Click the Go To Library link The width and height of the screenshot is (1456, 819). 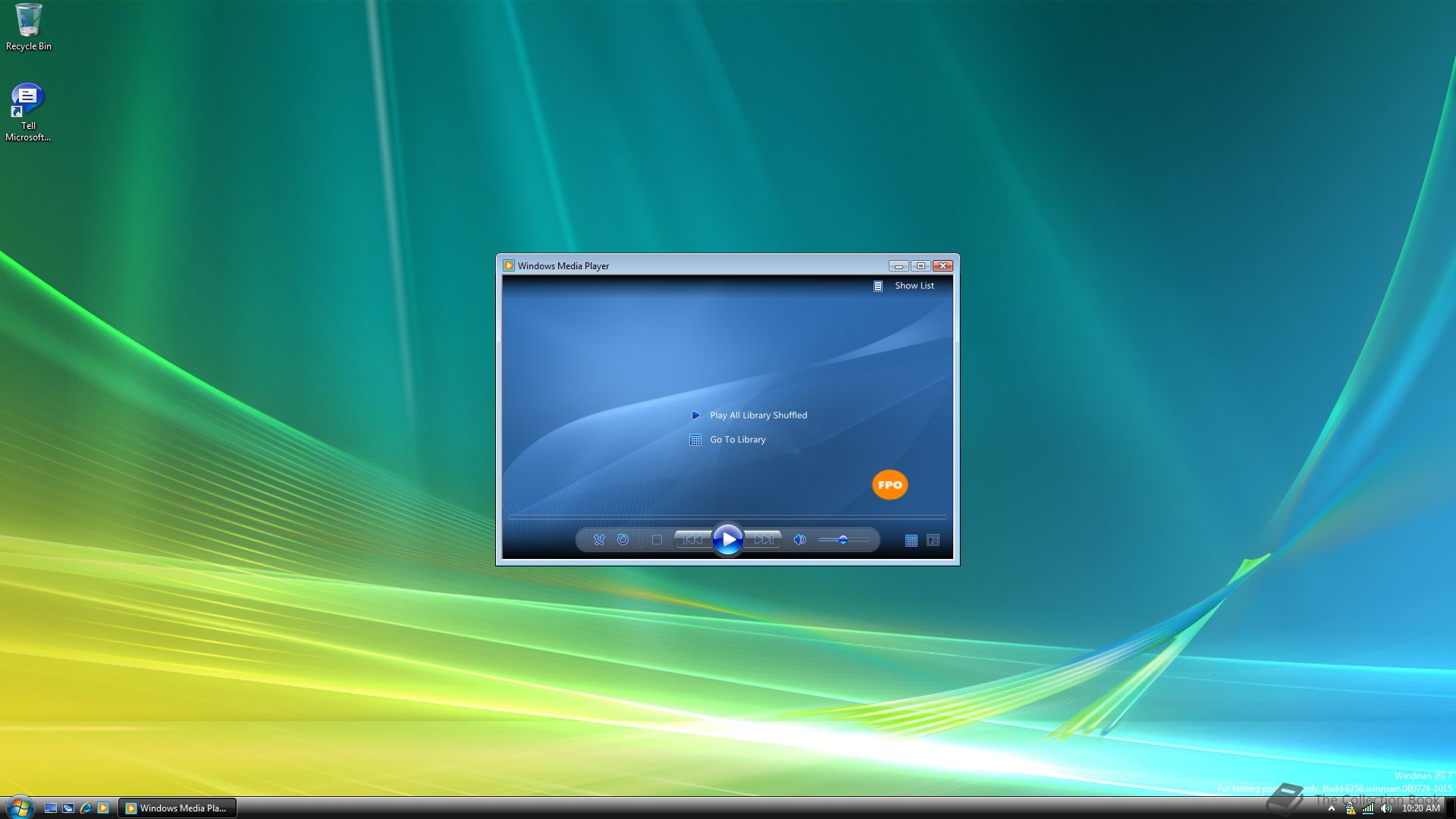pos(738,440)
